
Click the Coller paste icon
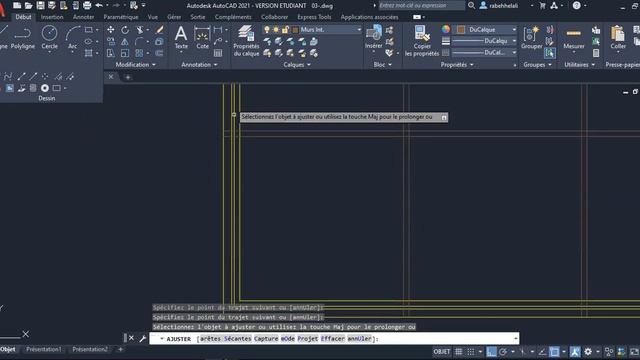pyautogui.click(x=618, y=38)
